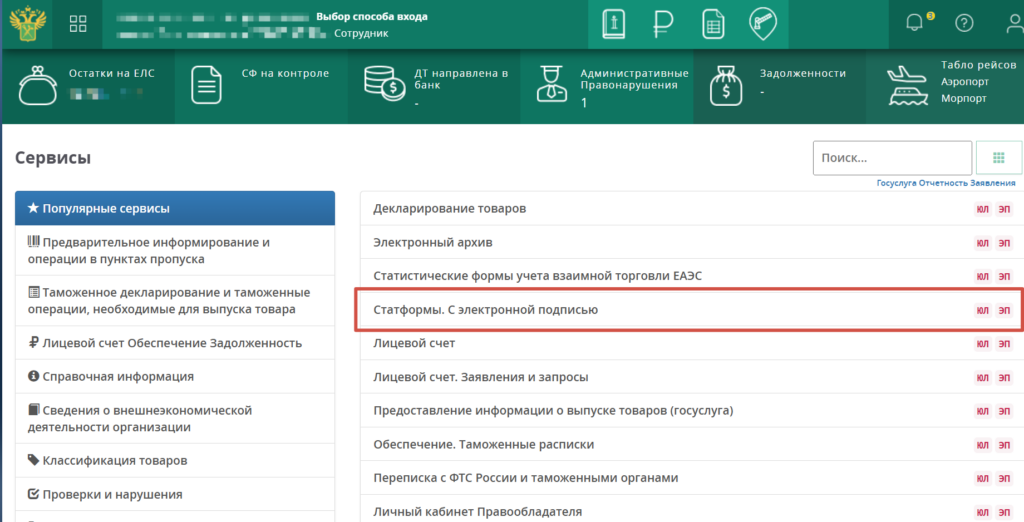The image size is (1024, 522).
Task: Open Статформы. С электронной подписью service
Action: coord(485,310)
